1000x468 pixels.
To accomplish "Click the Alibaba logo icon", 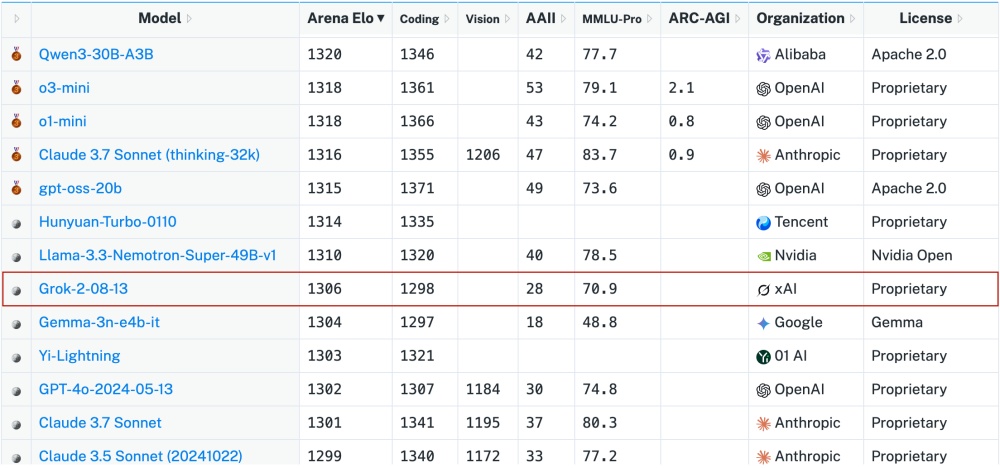I will (764, 55).
